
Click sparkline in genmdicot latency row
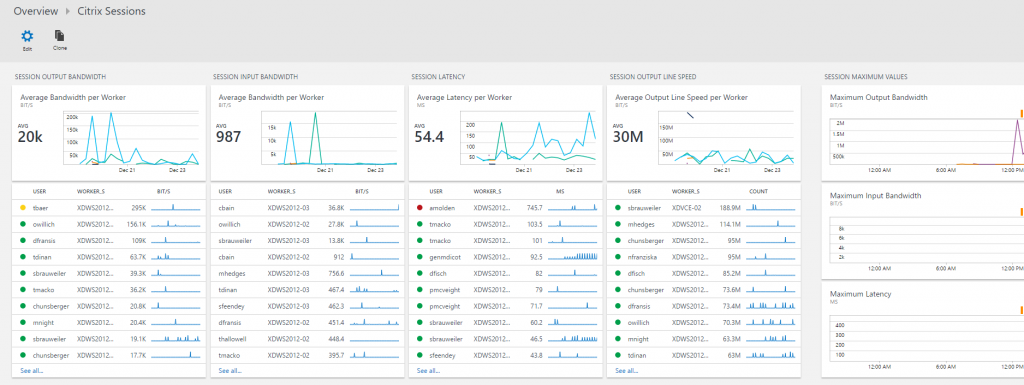(573, 257)
